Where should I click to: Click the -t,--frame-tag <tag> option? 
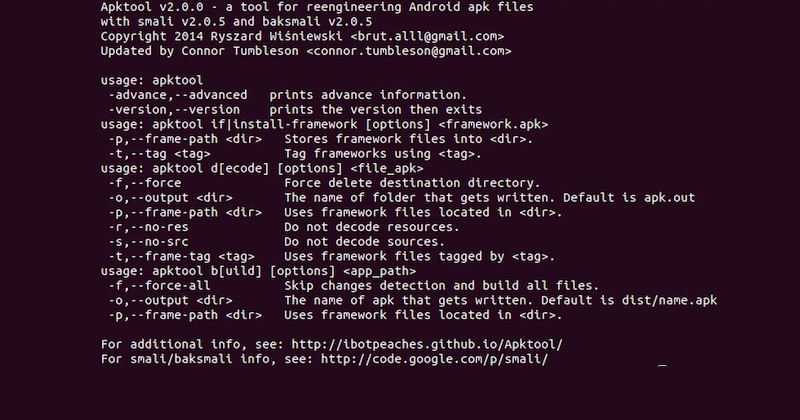(181, 256)
